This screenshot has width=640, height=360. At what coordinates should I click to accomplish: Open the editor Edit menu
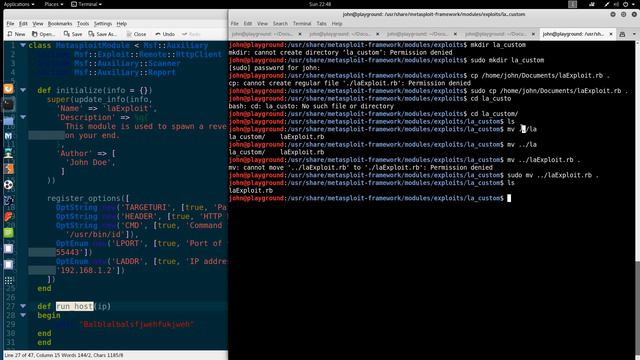(x=23, y=24)
